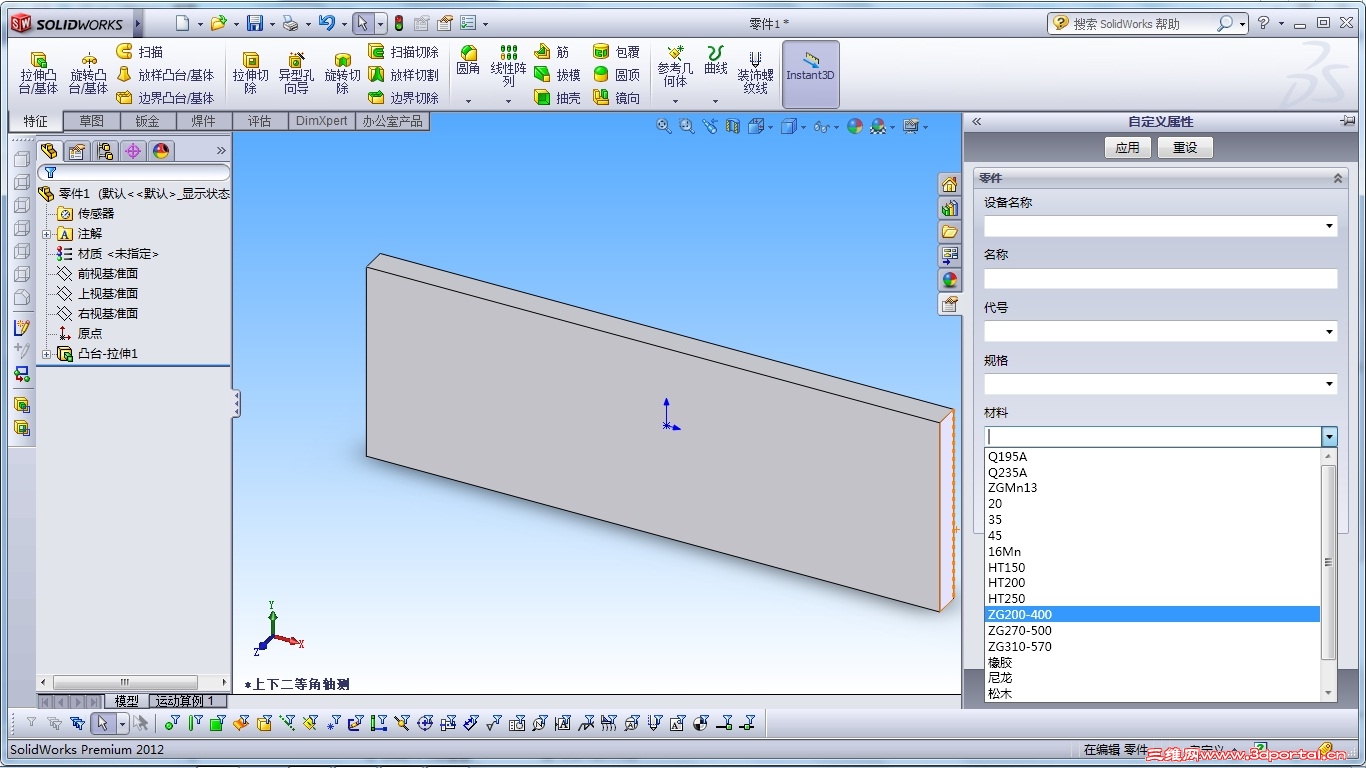Open the dropdown arrow under 圆角
The image size is (1366, 768).
click(468, 100)
